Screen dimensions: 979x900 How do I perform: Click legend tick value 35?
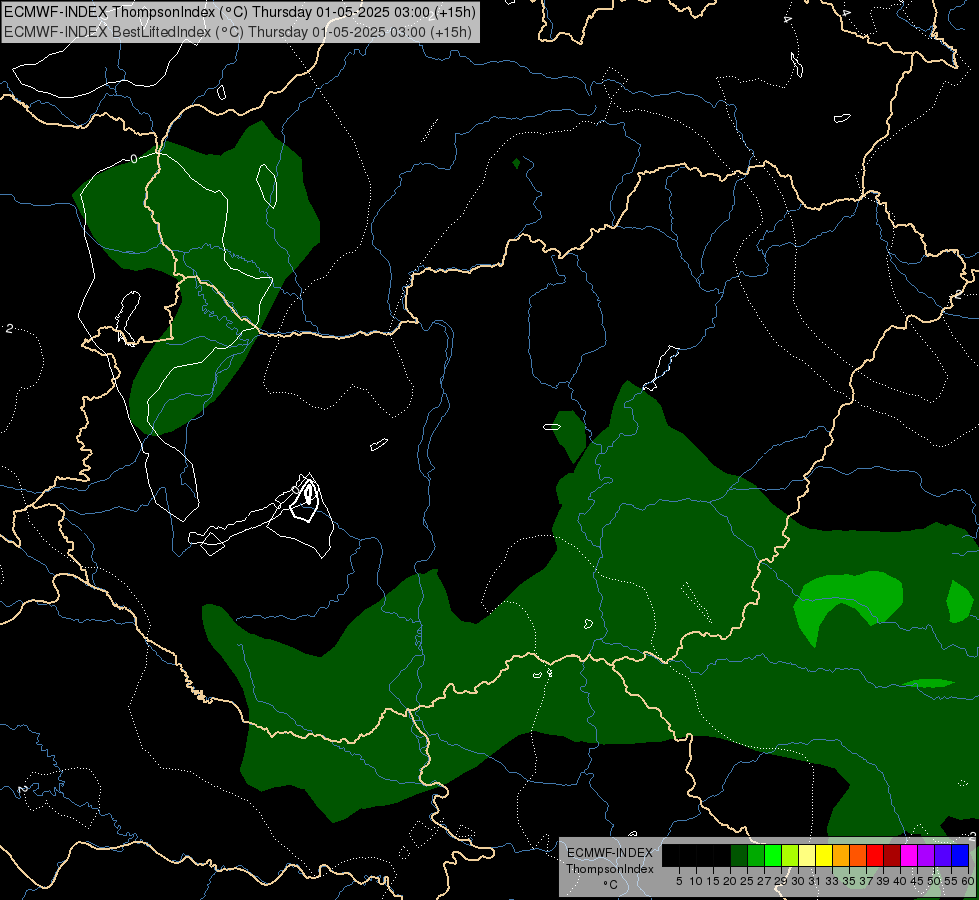click(849, 881)
